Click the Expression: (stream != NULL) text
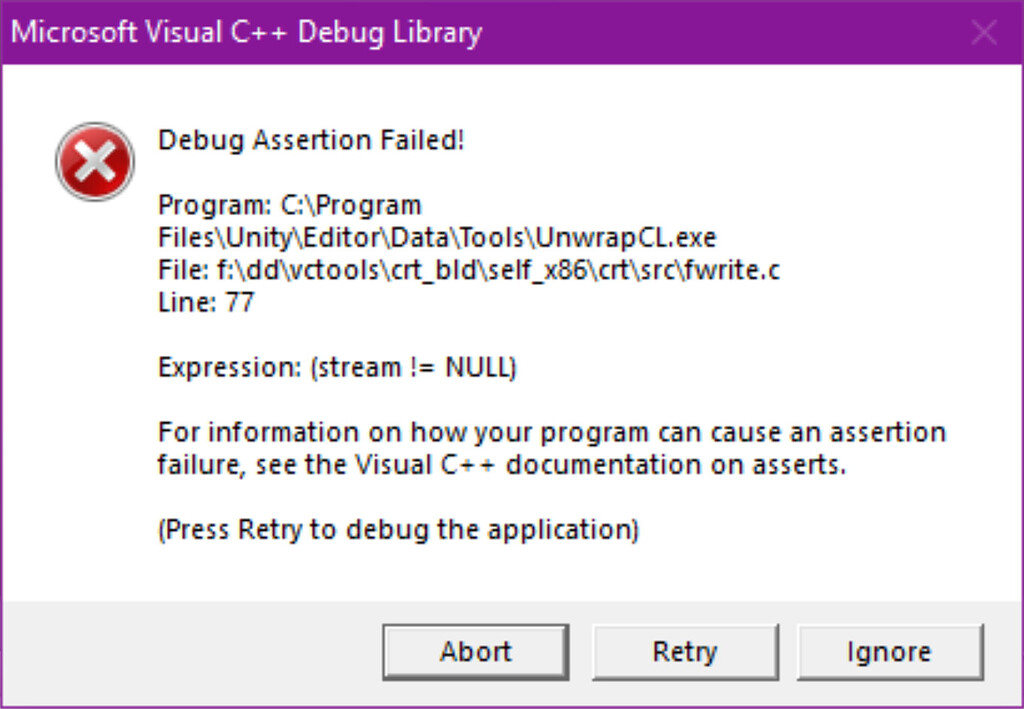Image resolution: width=1024 pixels, height=709 pixels. [x=337, y=368]
